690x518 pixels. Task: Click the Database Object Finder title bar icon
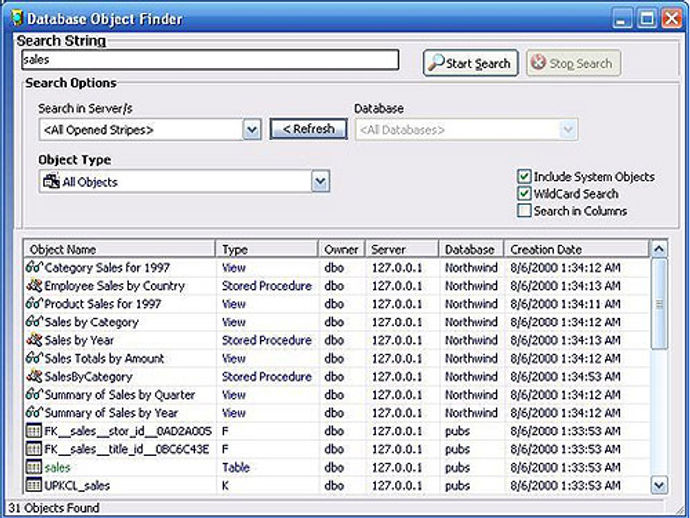pos(17,18)
